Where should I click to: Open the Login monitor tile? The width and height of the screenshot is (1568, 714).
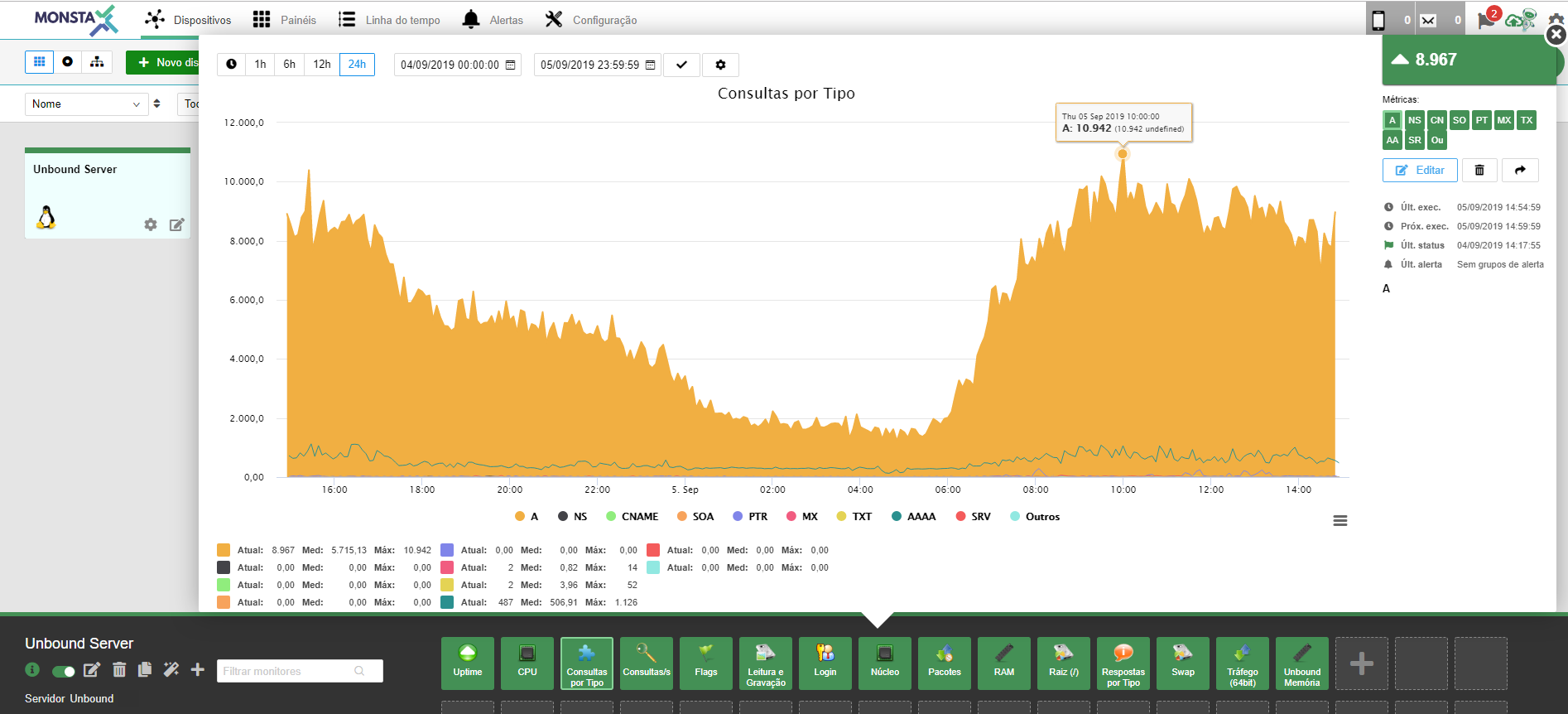[x=825, y=663]
